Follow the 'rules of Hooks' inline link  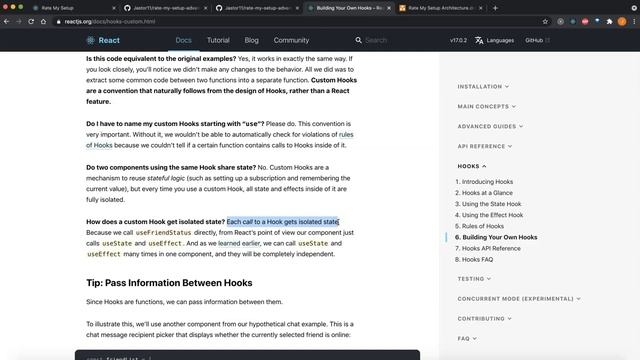pyautogui.click(x=346, y=134)
